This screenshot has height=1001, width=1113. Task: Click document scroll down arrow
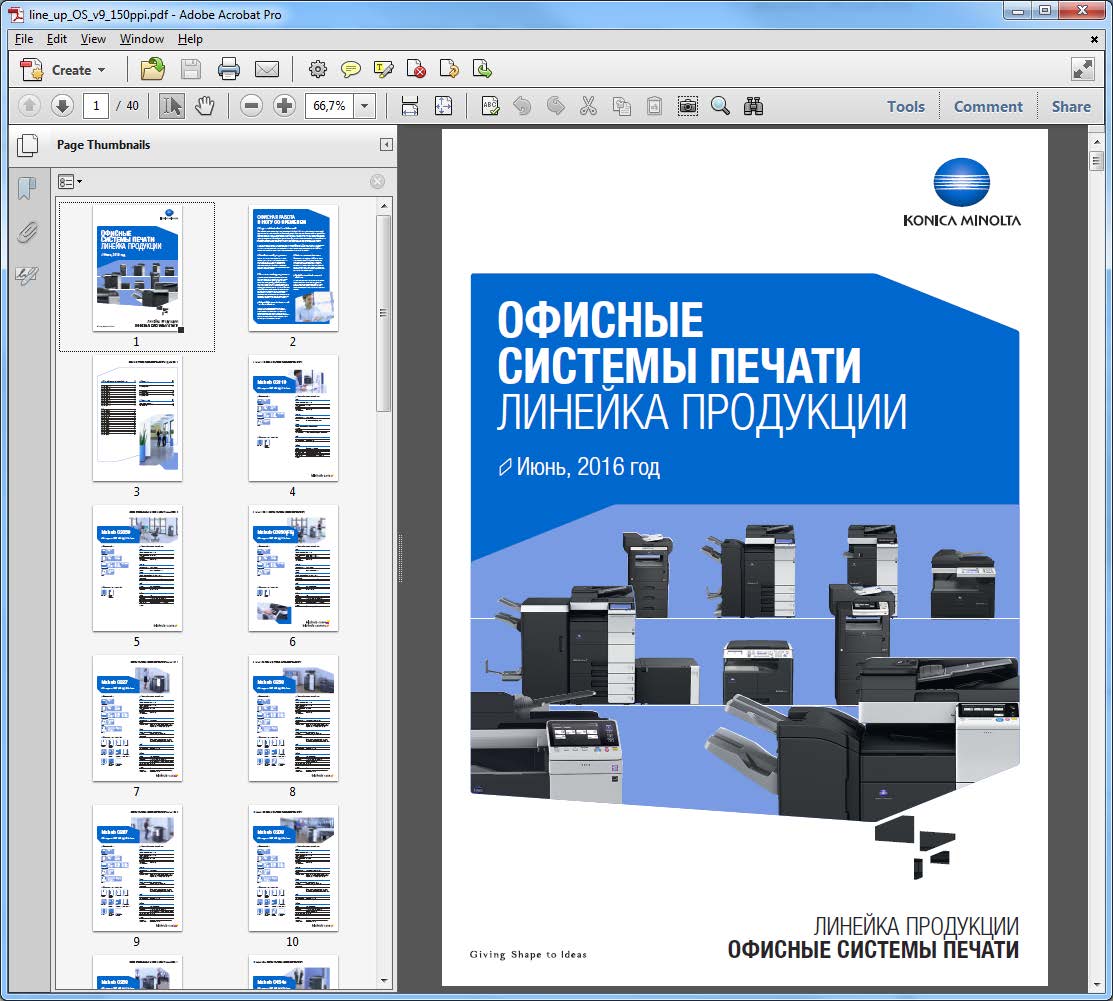(x=1097, y=985)
